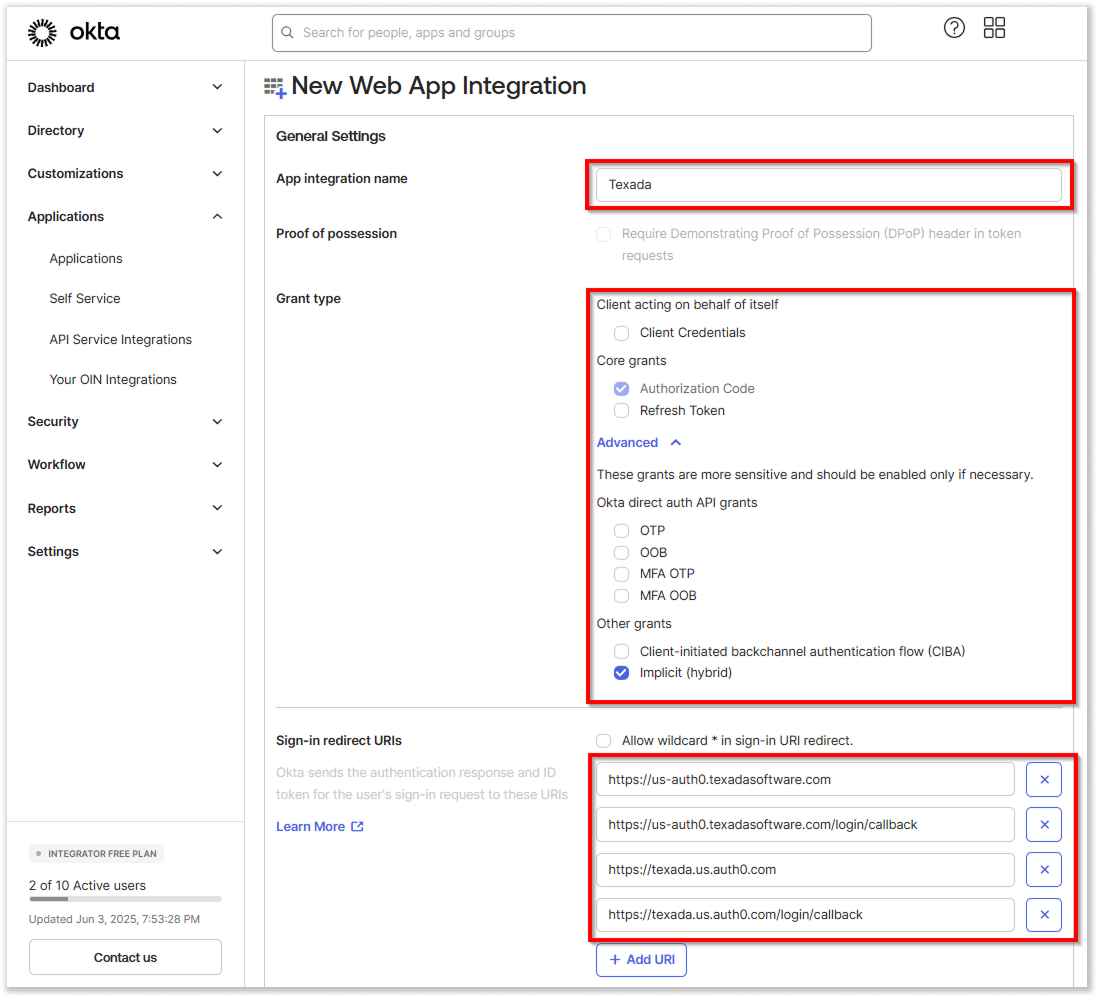Toggle the Authorization Code checkbox
1098x998 pixels.
(621, 389)
